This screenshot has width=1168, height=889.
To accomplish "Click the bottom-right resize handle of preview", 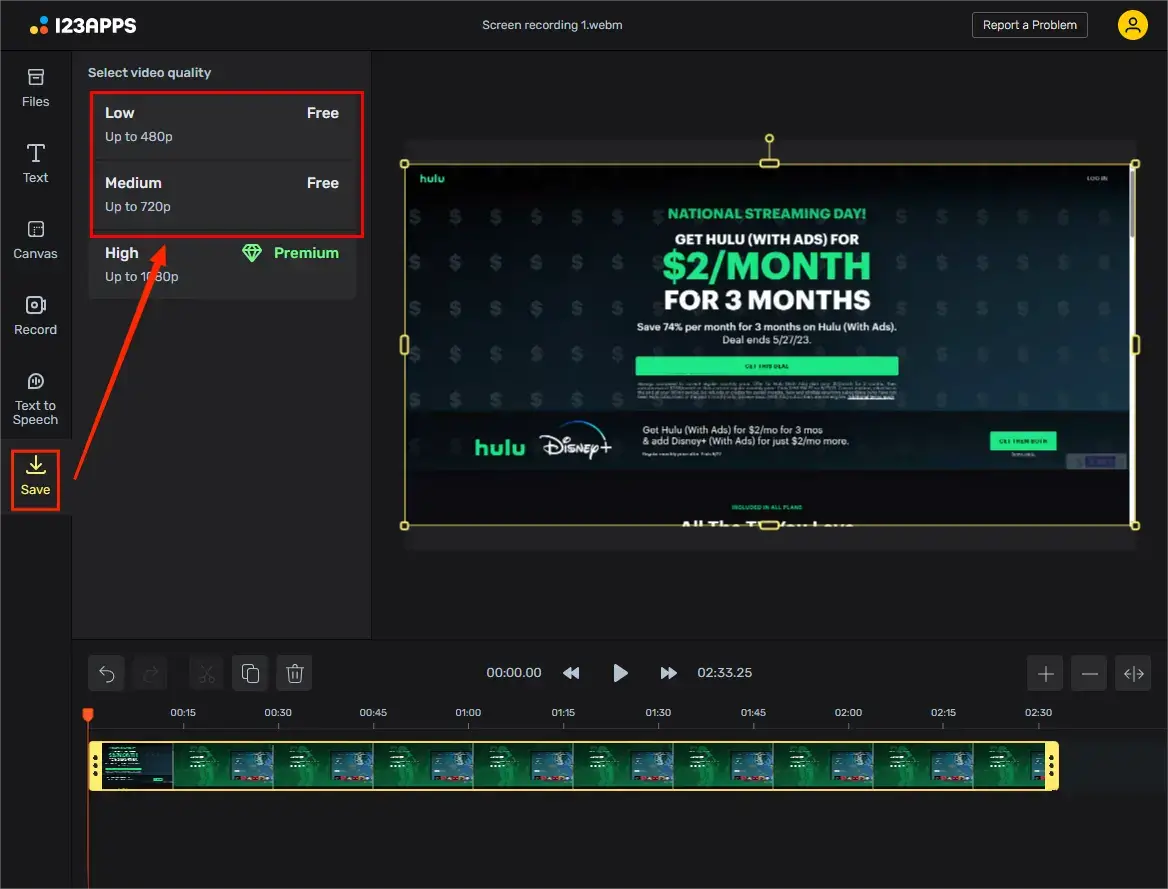I will pos(1135,525).
